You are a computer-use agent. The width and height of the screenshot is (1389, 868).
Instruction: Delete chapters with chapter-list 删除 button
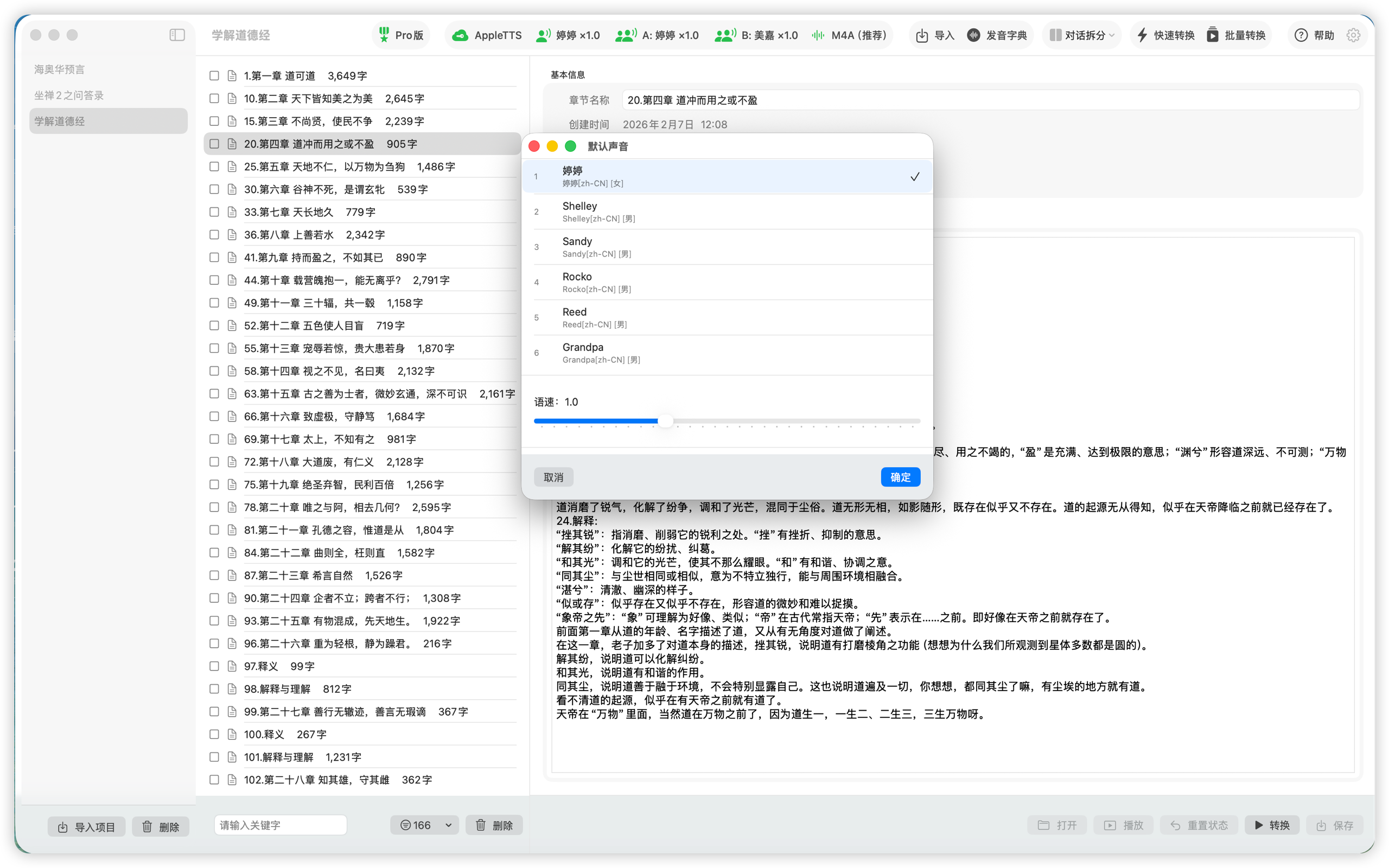[x=494, y=825]
